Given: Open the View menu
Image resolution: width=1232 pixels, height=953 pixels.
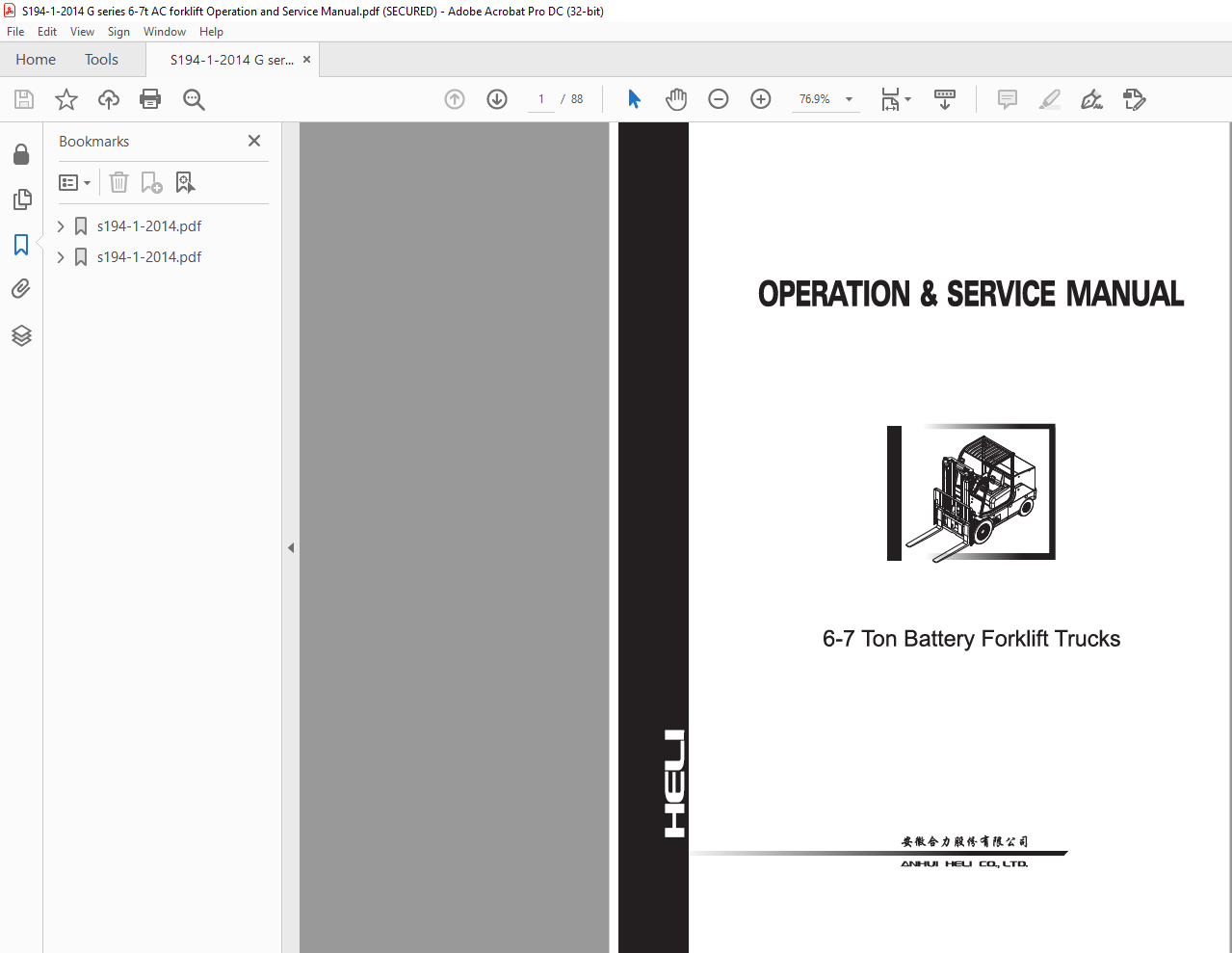Looking at the screenshot, I should (82, 32).
